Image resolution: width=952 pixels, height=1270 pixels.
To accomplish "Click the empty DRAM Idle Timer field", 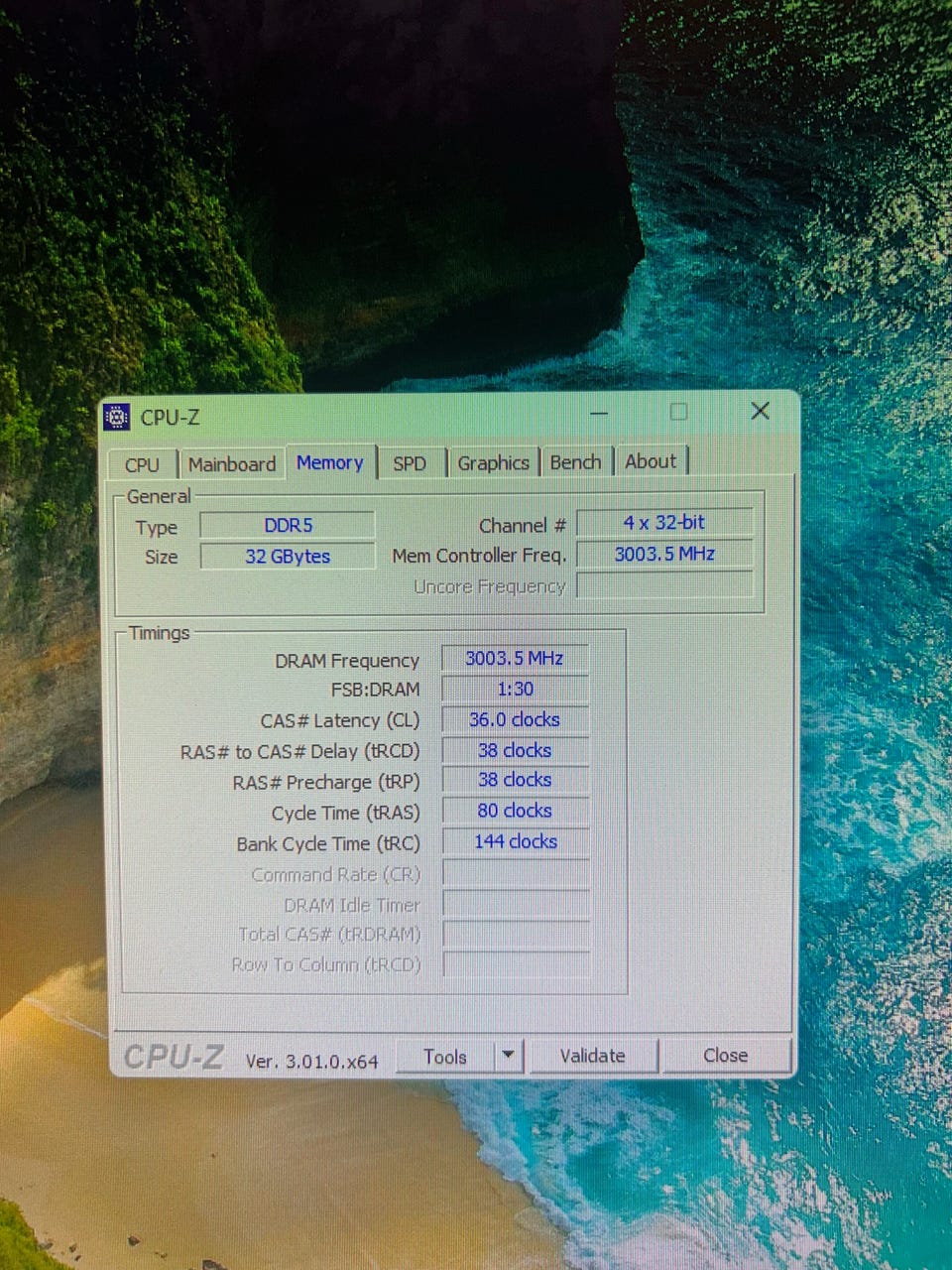I will [x=515, y=903].
